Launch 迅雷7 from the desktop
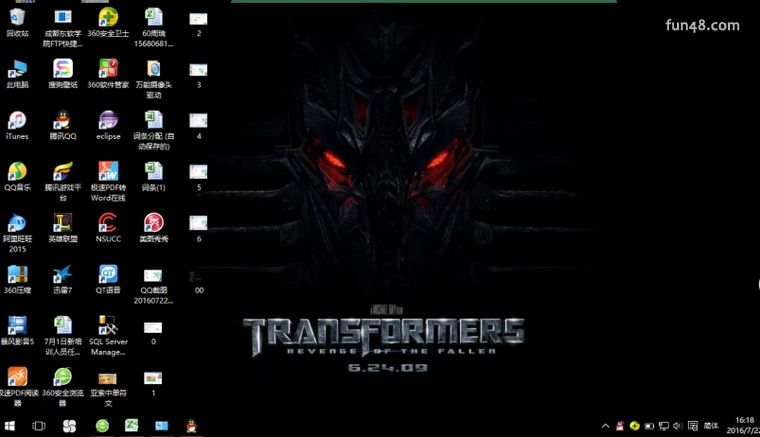760x437 pixels. tap(63, 274)
